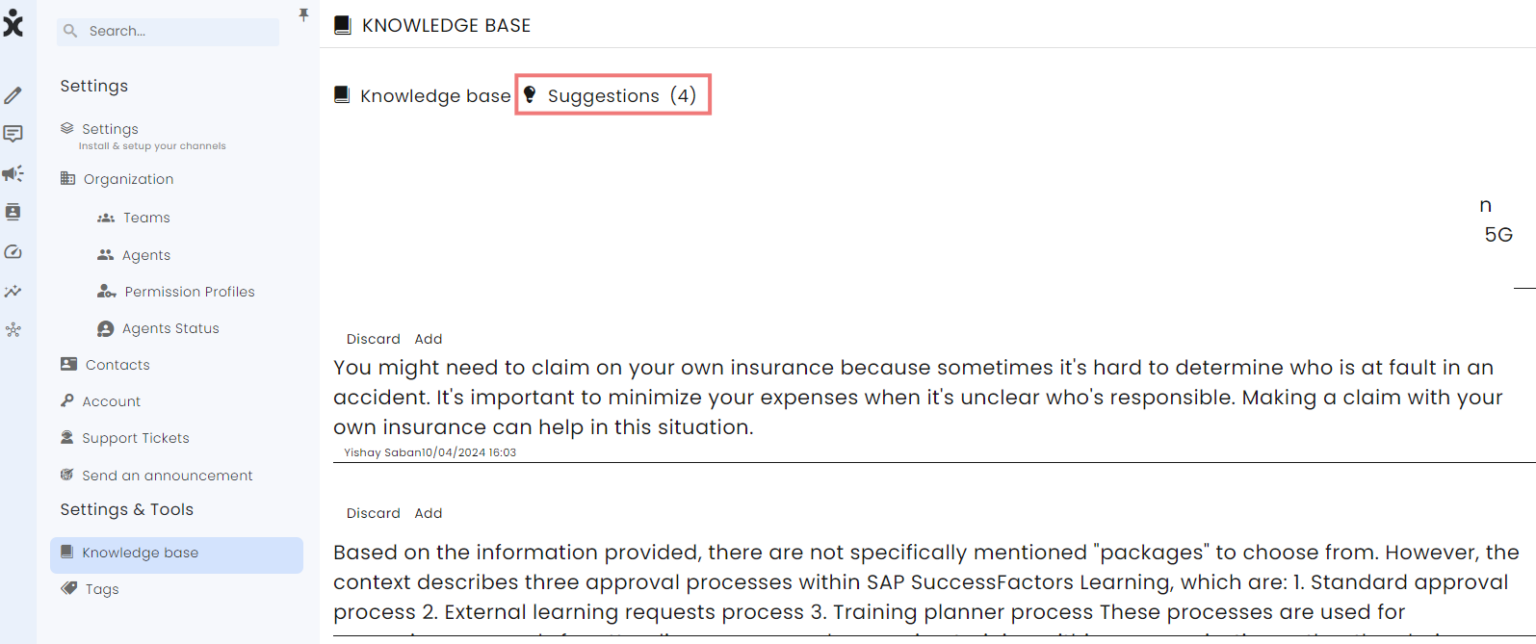Open the dashboard gauge icon
Screen dimensions: 1536x644
click(13, 251)
